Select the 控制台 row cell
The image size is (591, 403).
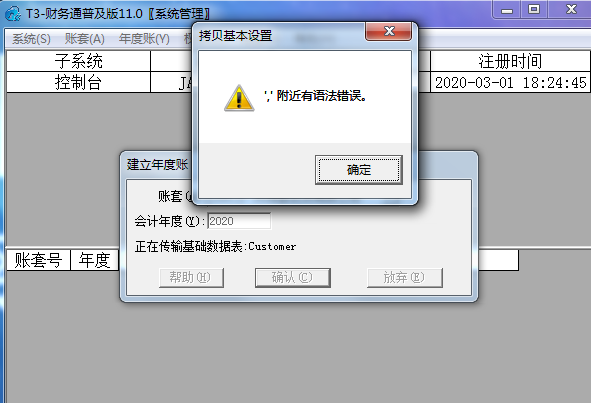click(78, 82)
